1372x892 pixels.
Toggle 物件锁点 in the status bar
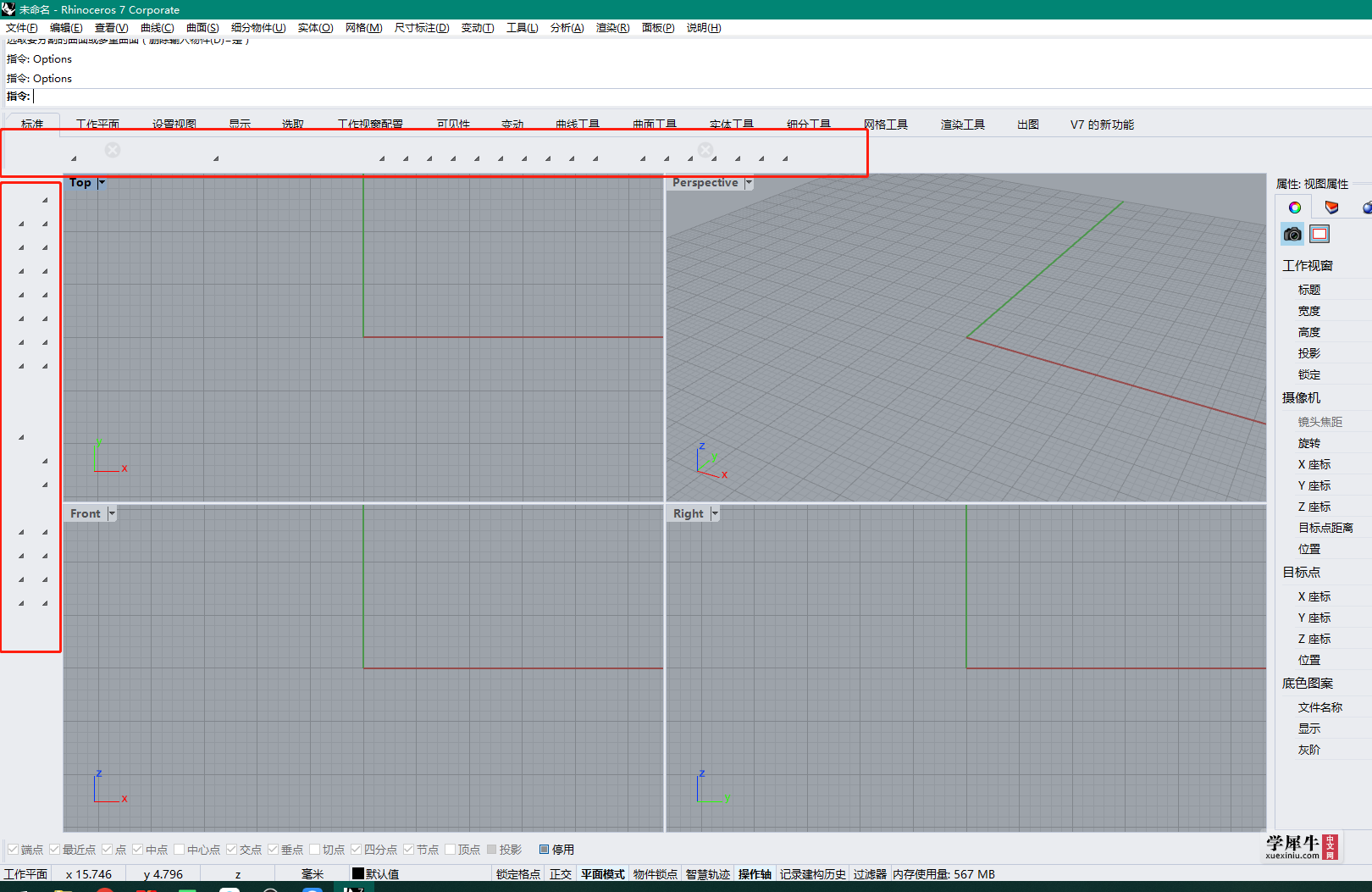tap(656, 873)
